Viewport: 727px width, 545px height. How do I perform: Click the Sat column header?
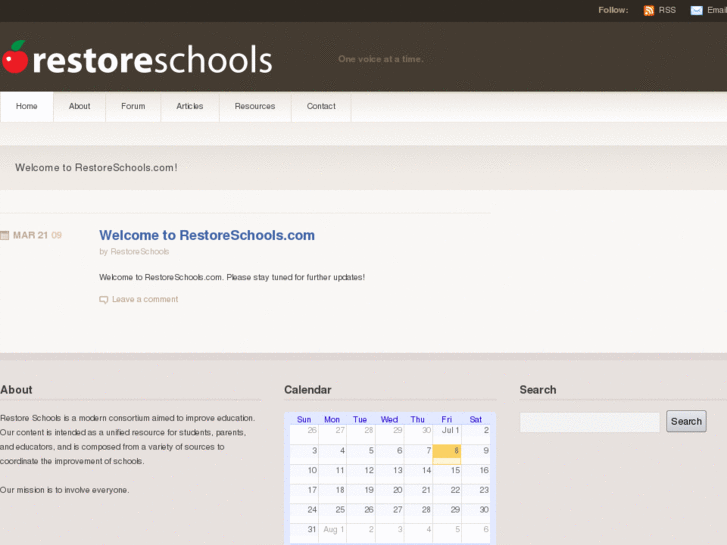tap(476, 419)
